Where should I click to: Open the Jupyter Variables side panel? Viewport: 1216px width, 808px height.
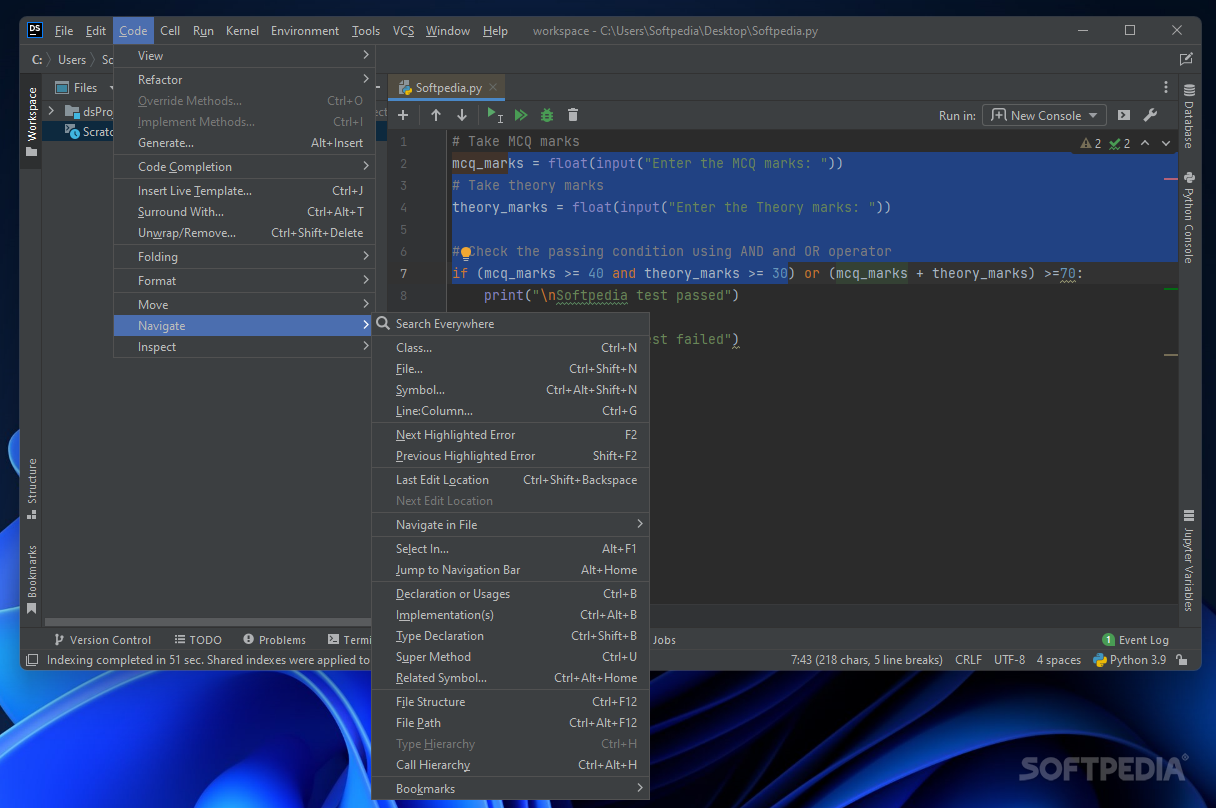1189,560
